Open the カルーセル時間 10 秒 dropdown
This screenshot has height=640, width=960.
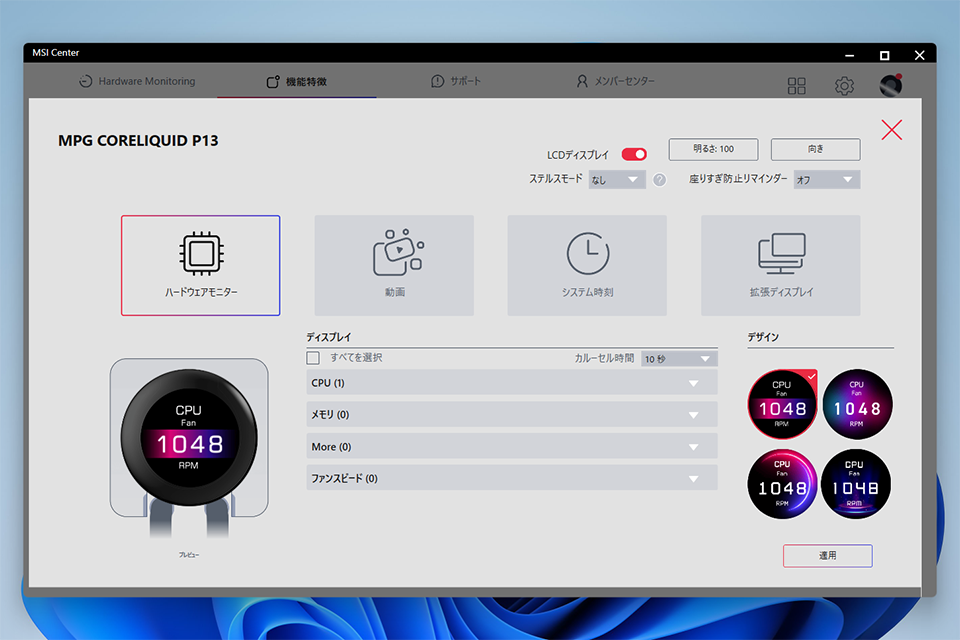(x=679, y=359)
